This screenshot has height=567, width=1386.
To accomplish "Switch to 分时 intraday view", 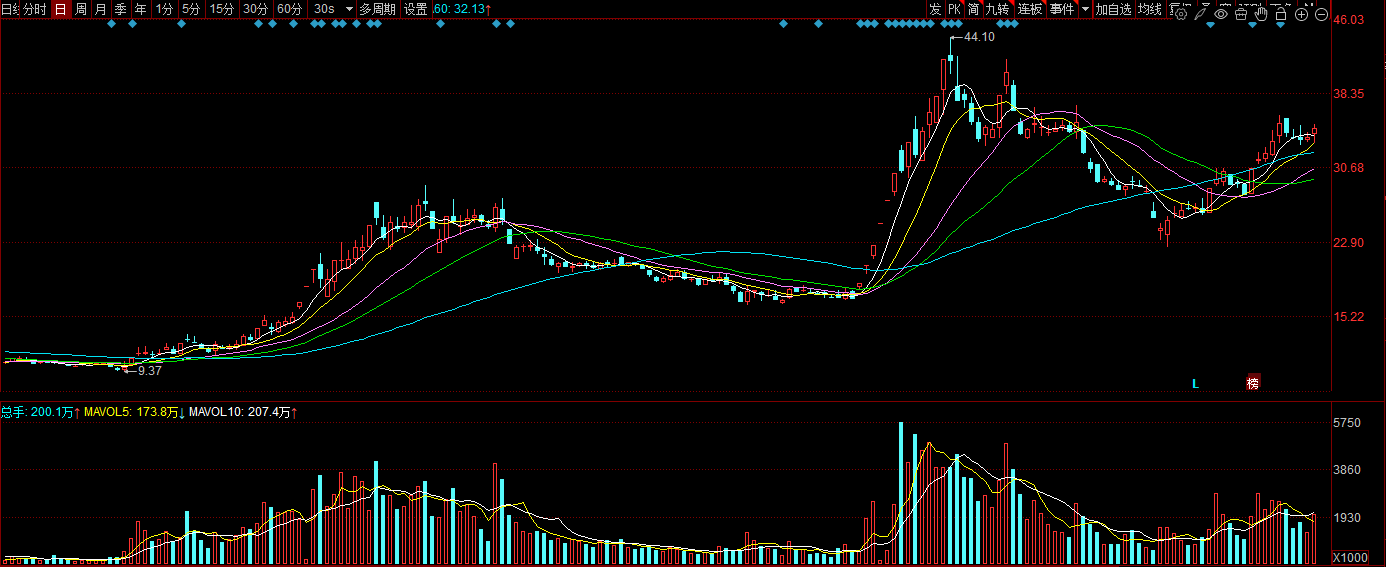I will pyautogui.click(x=35, y=9).
